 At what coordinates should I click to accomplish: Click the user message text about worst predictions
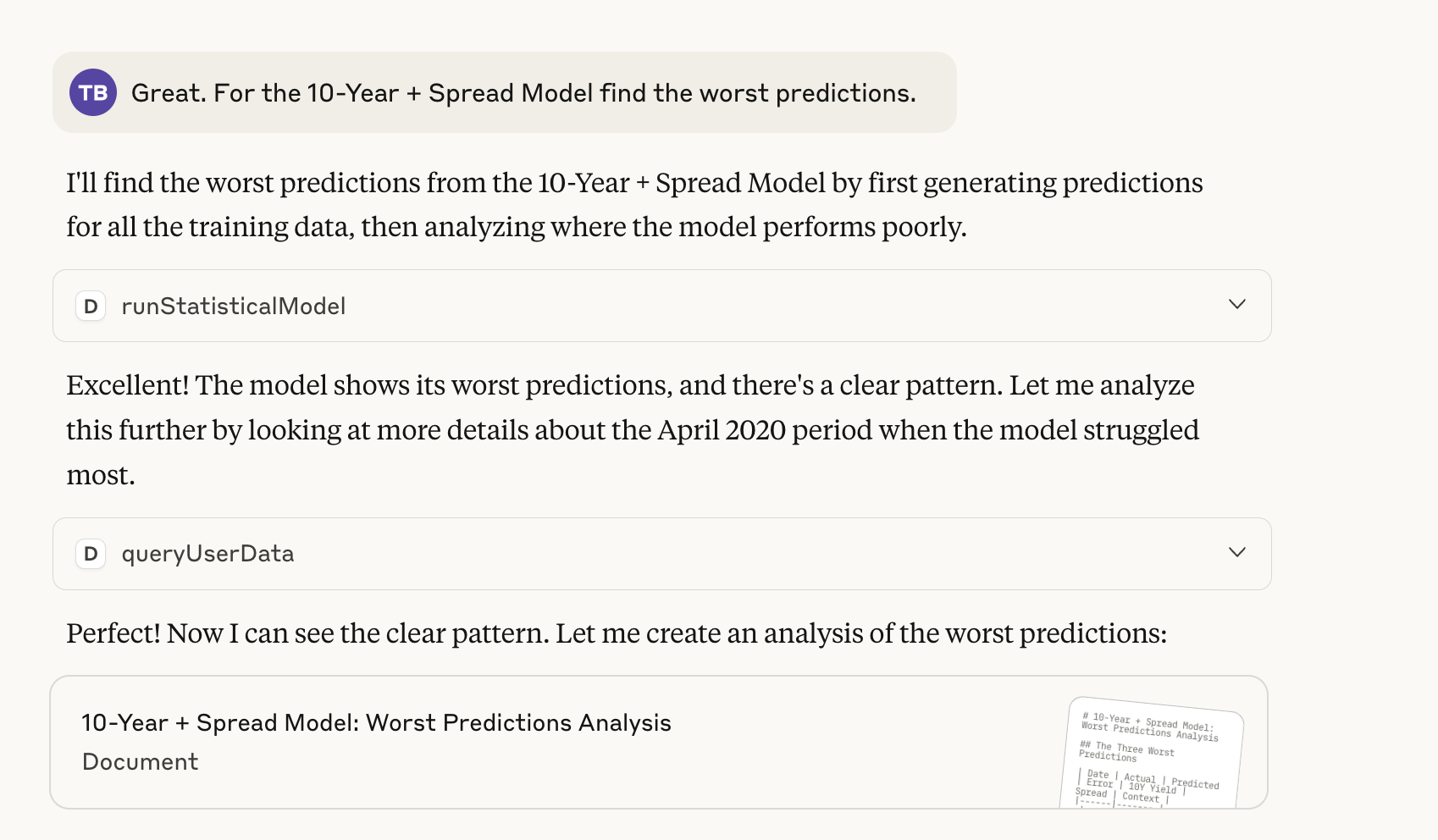(523, 93)
